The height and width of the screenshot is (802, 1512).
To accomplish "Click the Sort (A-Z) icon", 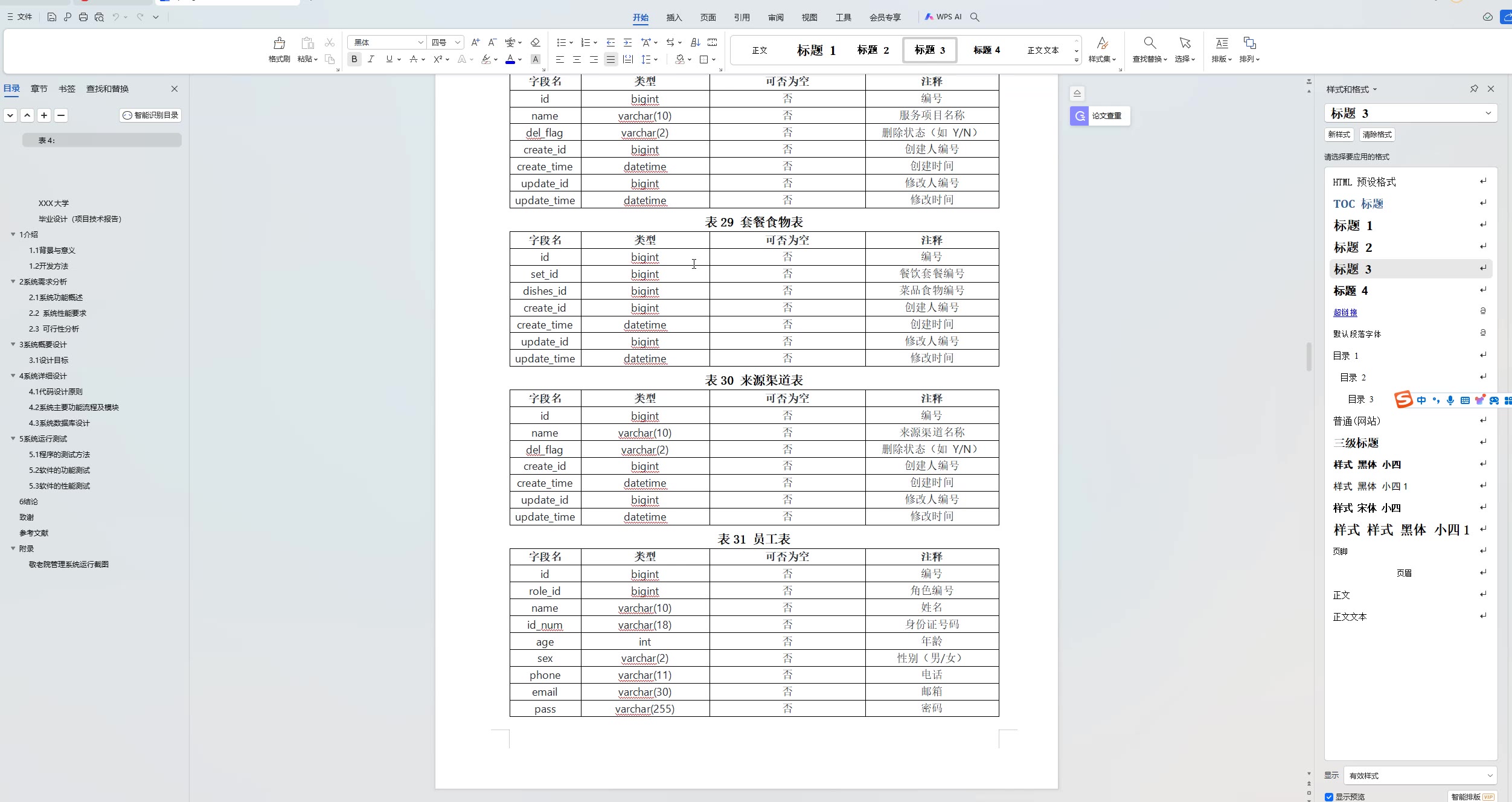I will 695,42.
